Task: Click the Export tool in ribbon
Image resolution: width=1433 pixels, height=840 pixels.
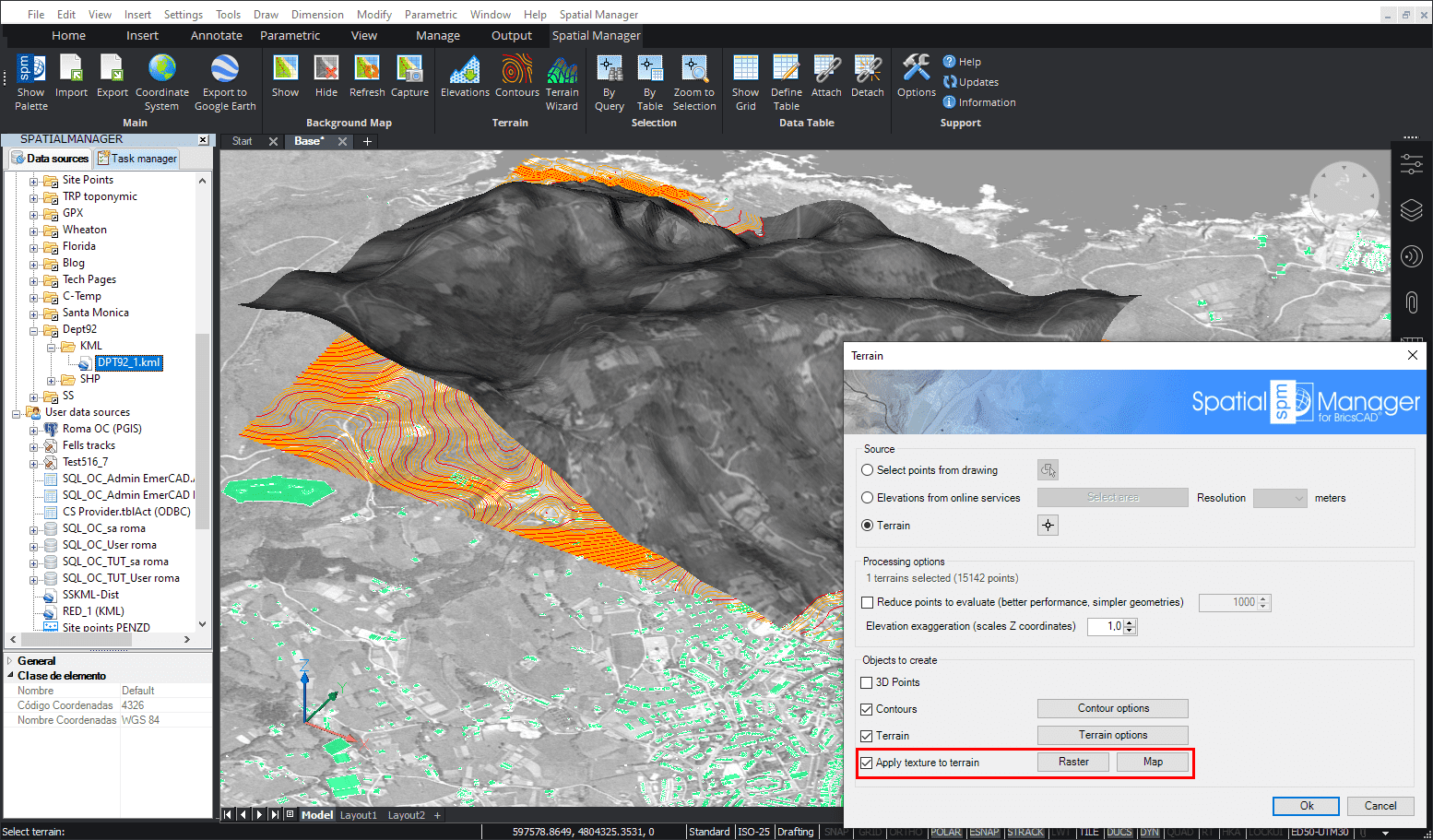Action: point(113,77)
